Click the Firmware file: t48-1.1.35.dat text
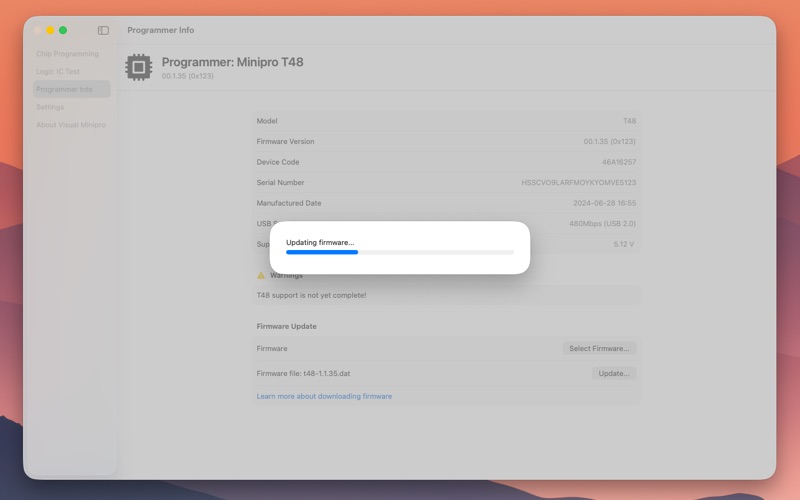 pos(303,373)
